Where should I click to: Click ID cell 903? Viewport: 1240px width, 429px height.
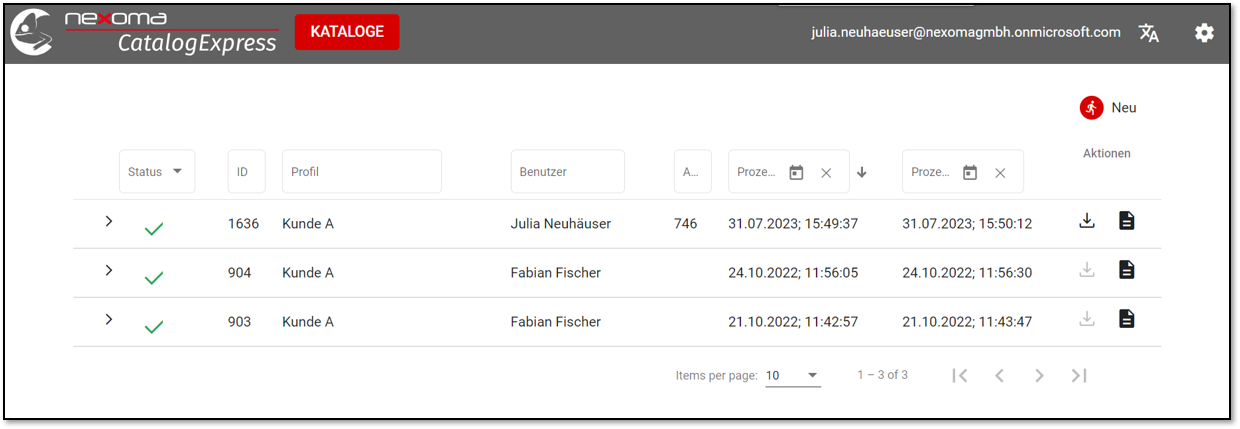(x=240, y=322)
